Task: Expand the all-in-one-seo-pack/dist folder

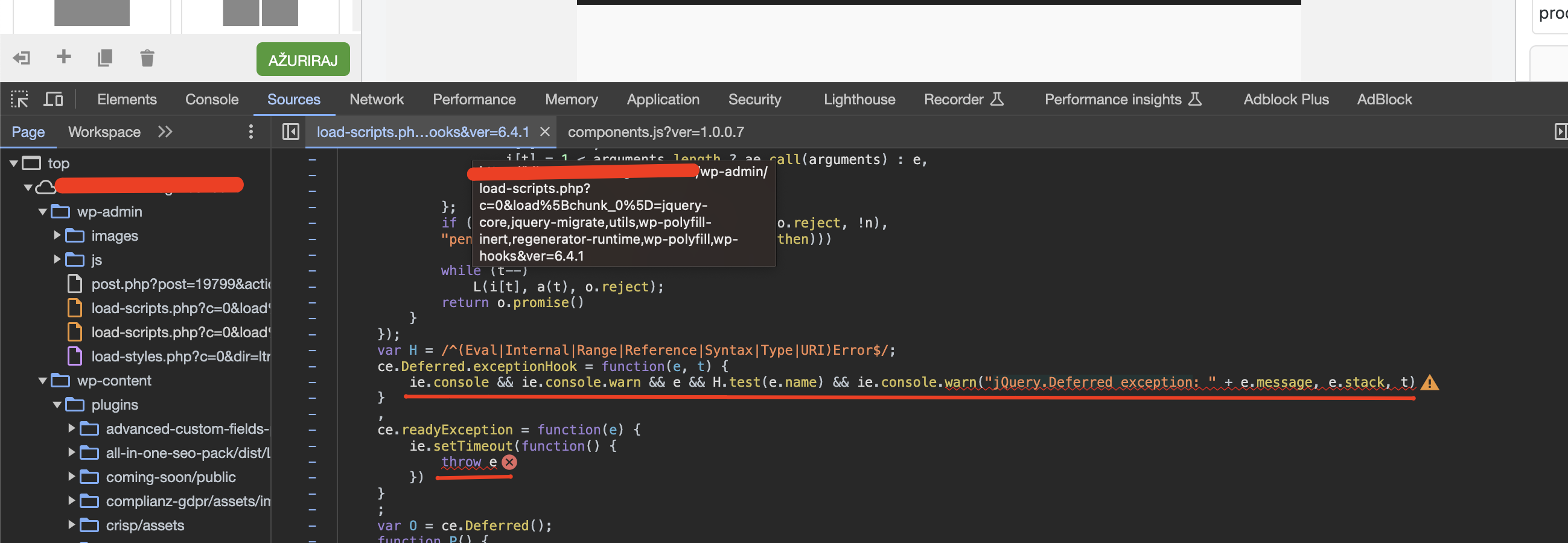Action: pyautogui.click(x=72, y=453)
